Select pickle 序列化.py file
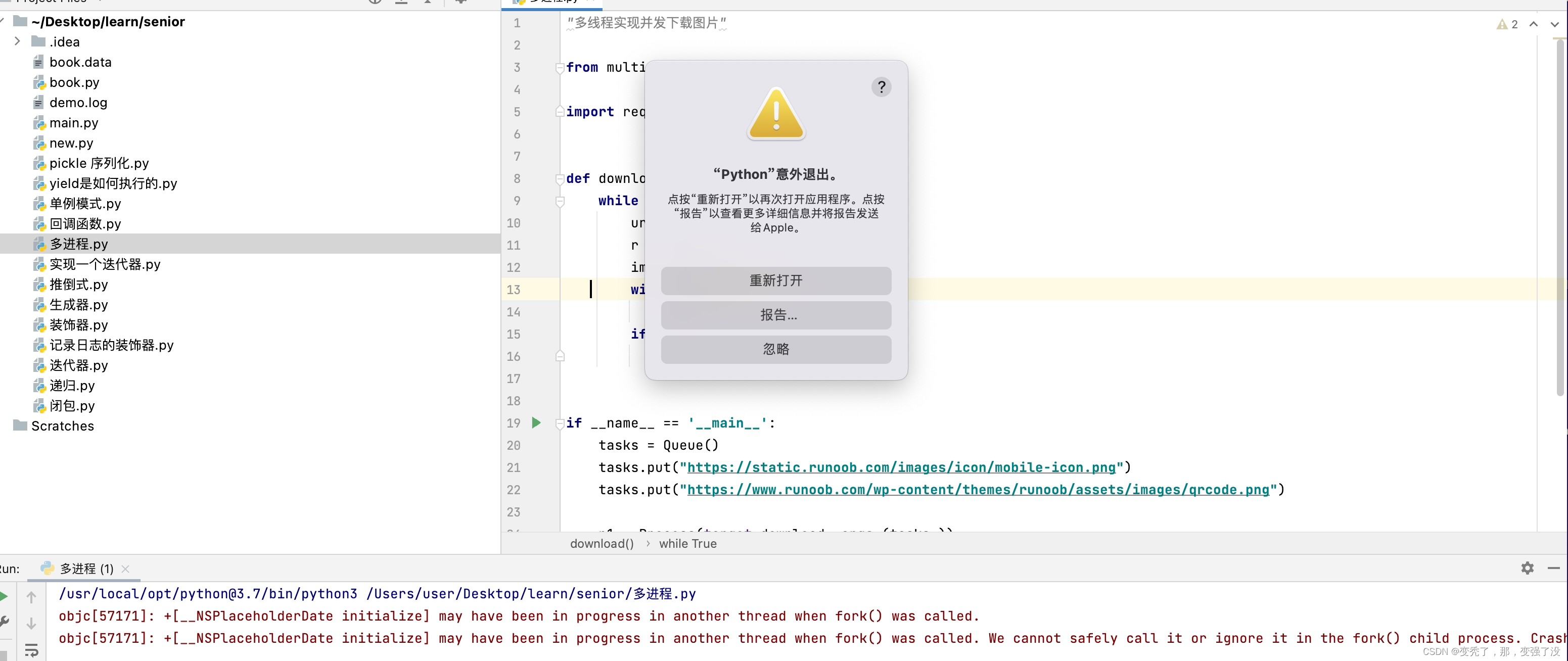 [x=99, y=163]
